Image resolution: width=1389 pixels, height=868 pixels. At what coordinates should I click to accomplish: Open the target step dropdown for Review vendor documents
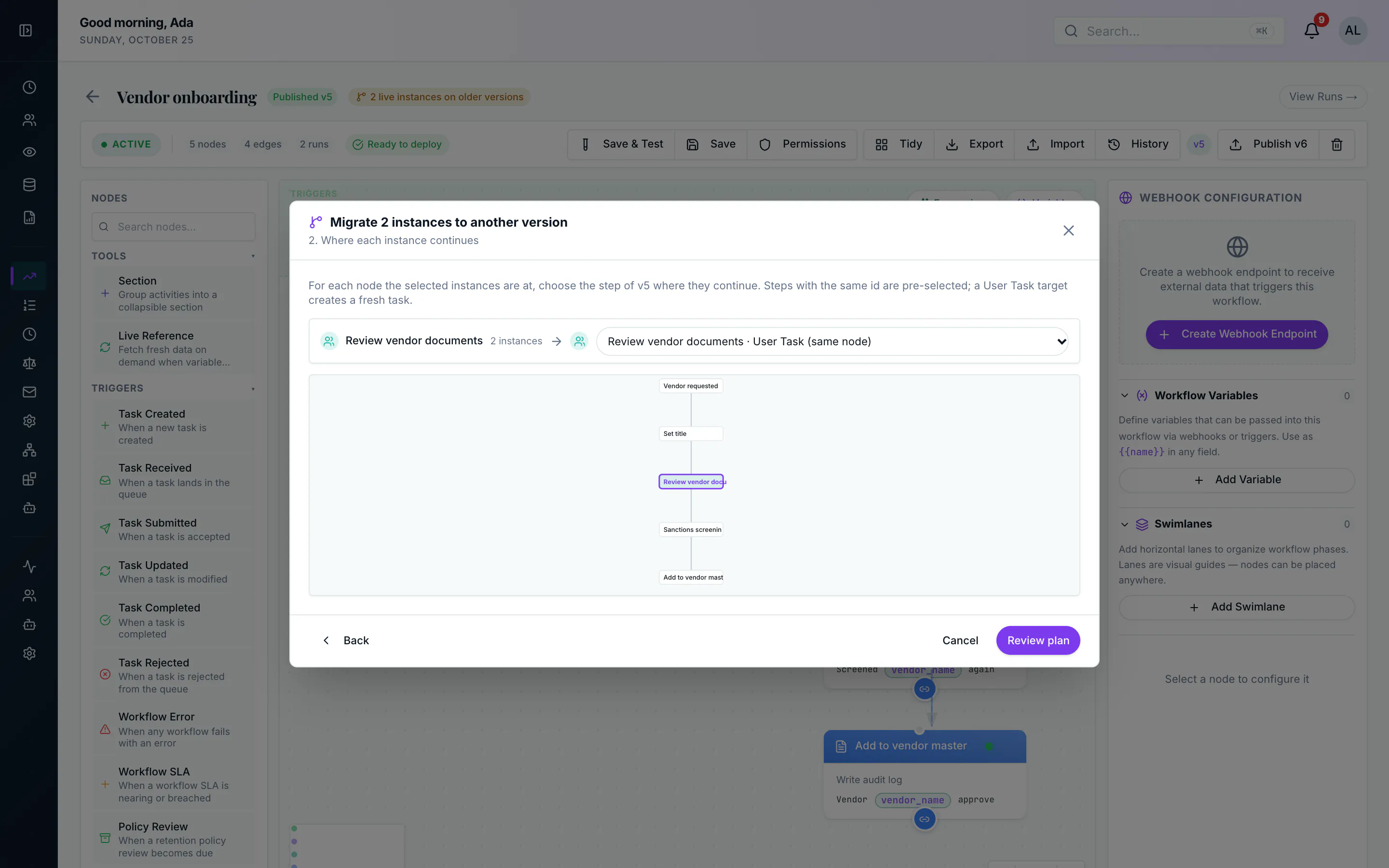(x=831, y=341)
